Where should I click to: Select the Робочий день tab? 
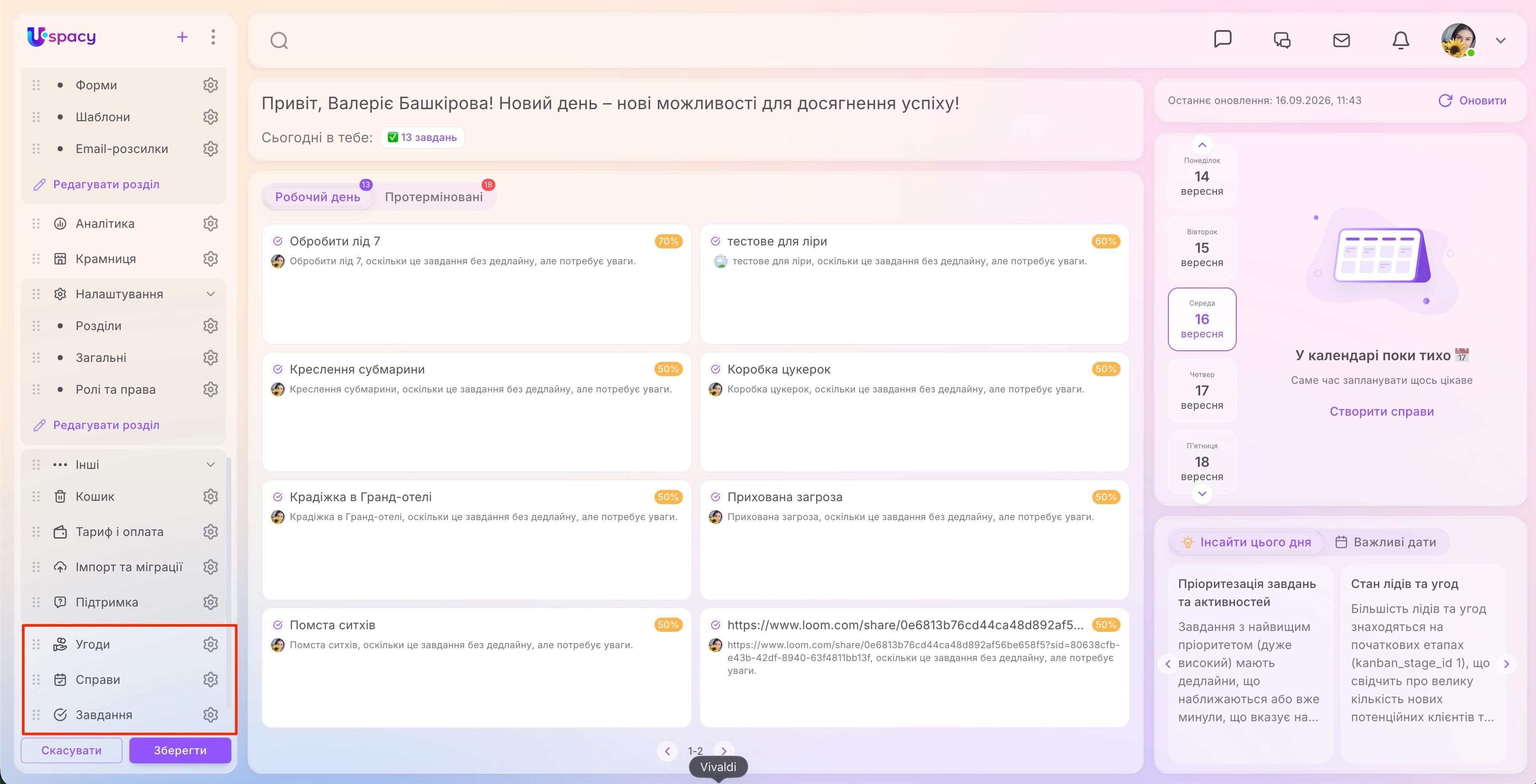click(x=317, y=197)
